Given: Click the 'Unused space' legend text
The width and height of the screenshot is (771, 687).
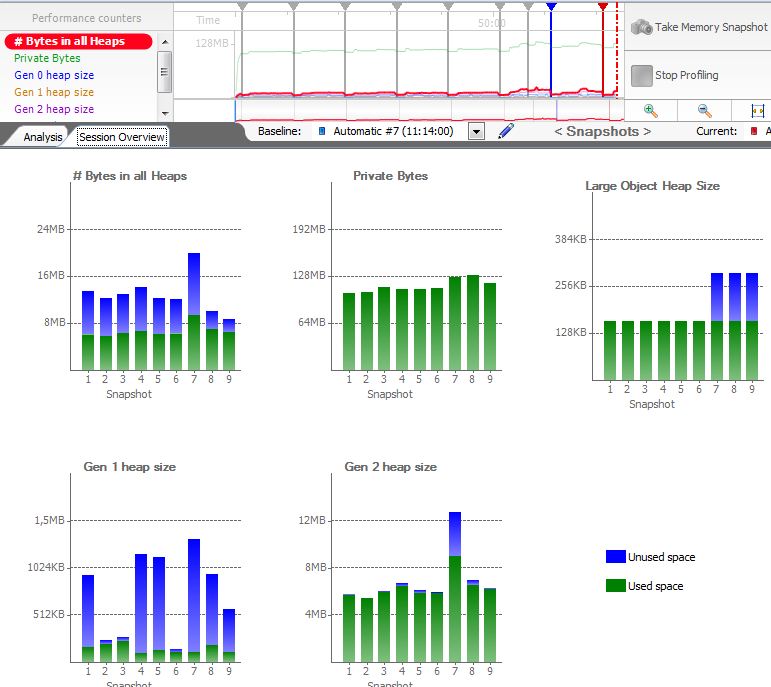Looking at the screenshot, I should 661,557.
